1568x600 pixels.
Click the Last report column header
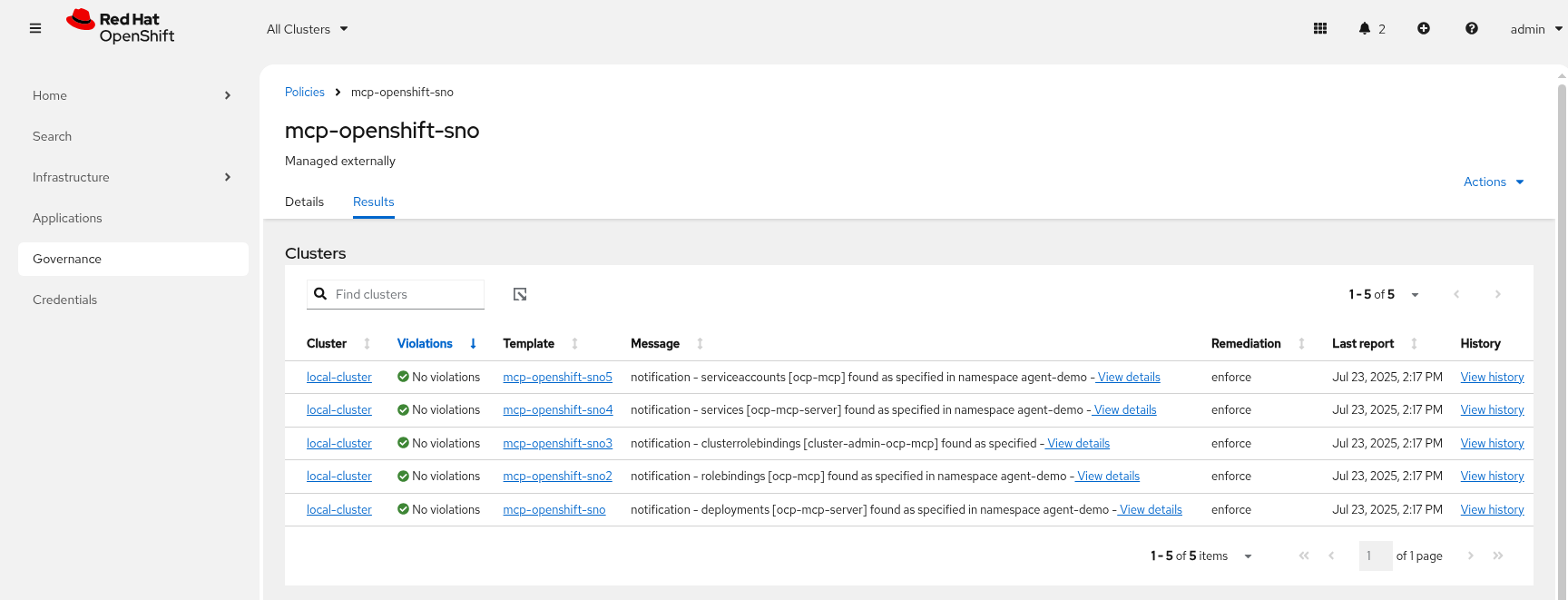point(1363,343)
